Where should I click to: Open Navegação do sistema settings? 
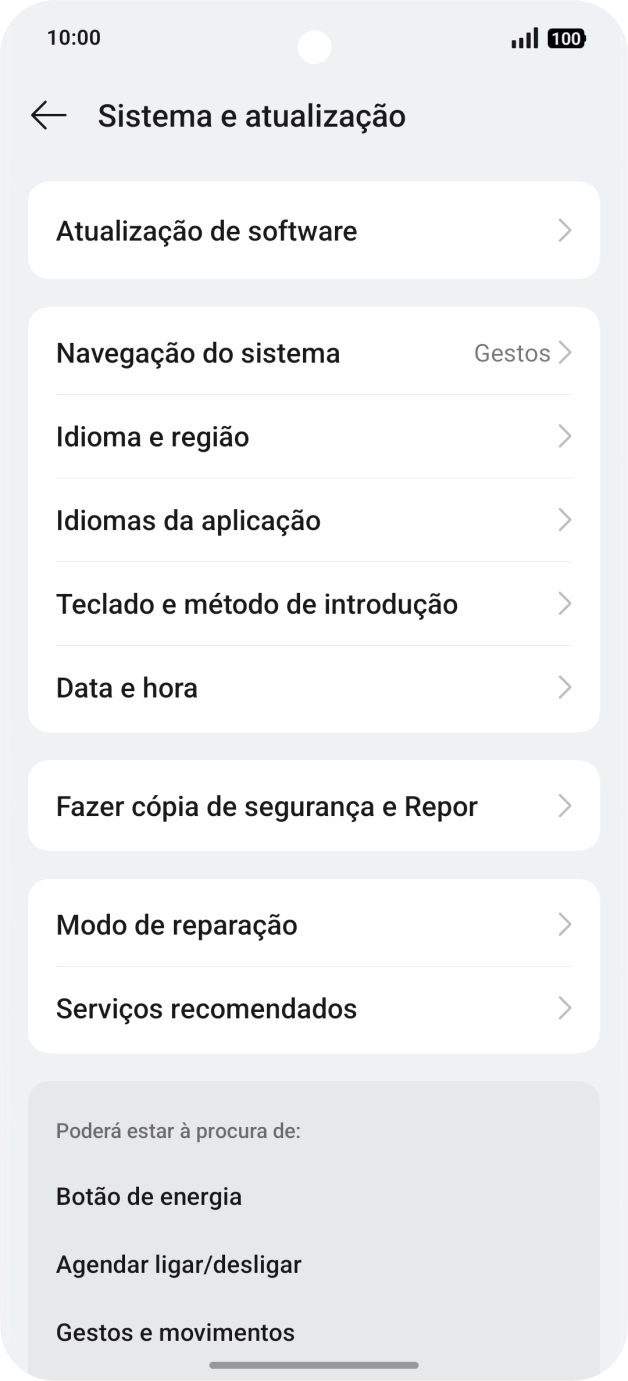pos(199,353)
